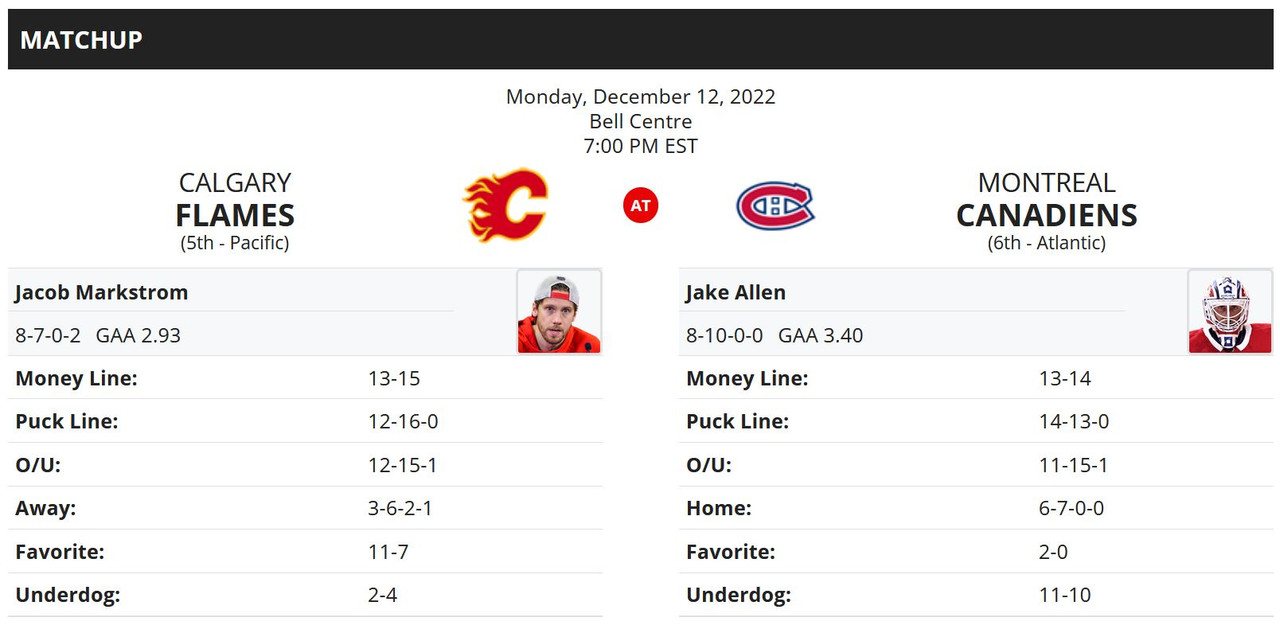Click the Calgary Flames logo
Viewport: 1280px width, 626px height.
(505, 205)
